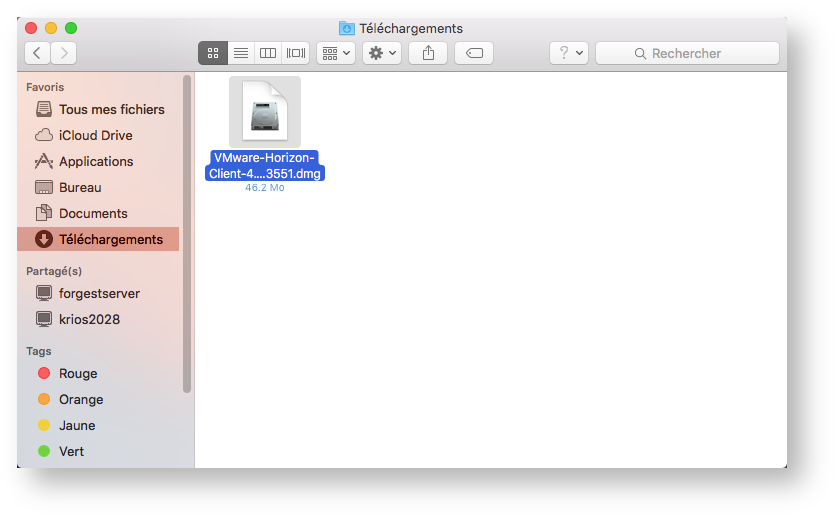
Task: Open the question mark dropdown
Action: coord(569,53)
